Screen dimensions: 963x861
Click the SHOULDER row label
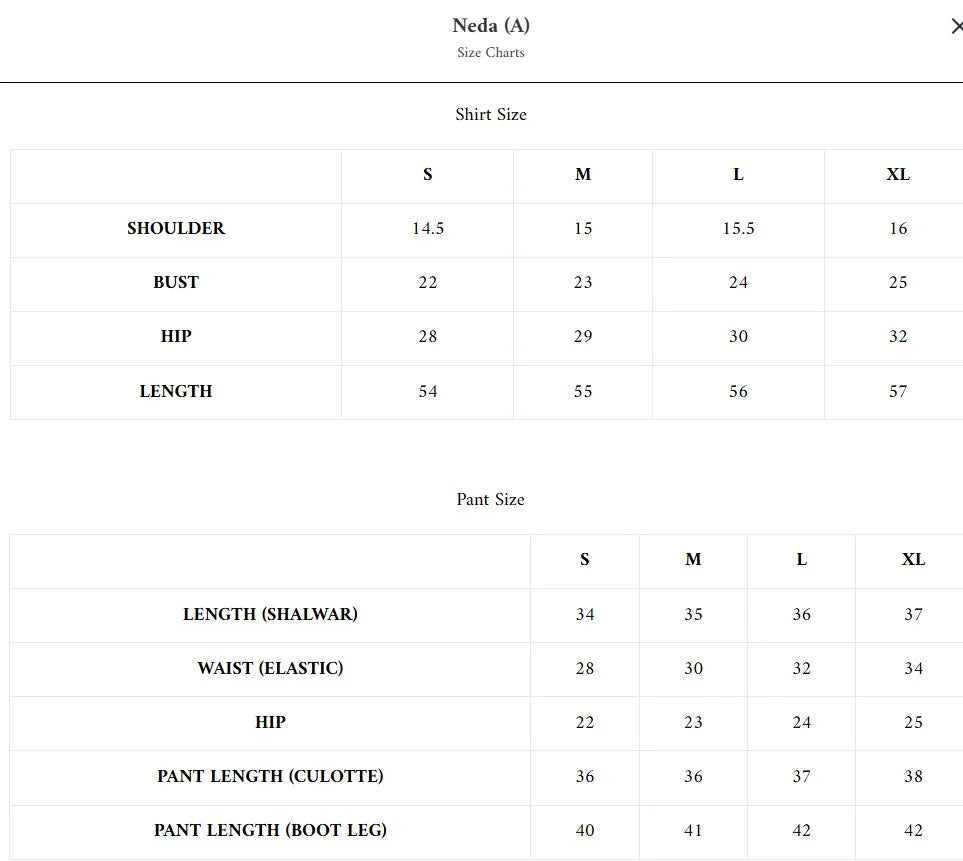176,228
